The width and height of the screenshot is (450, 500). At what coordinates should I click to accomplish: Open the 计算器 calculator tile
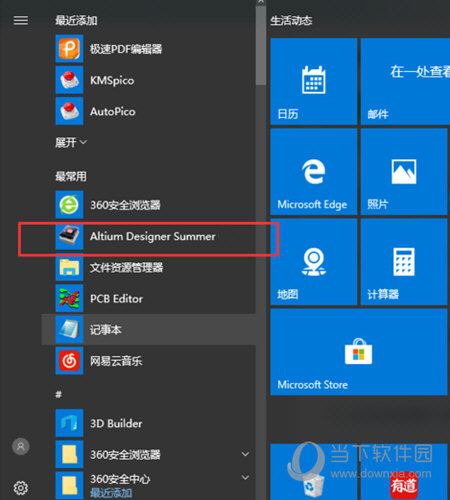(404, 262)
